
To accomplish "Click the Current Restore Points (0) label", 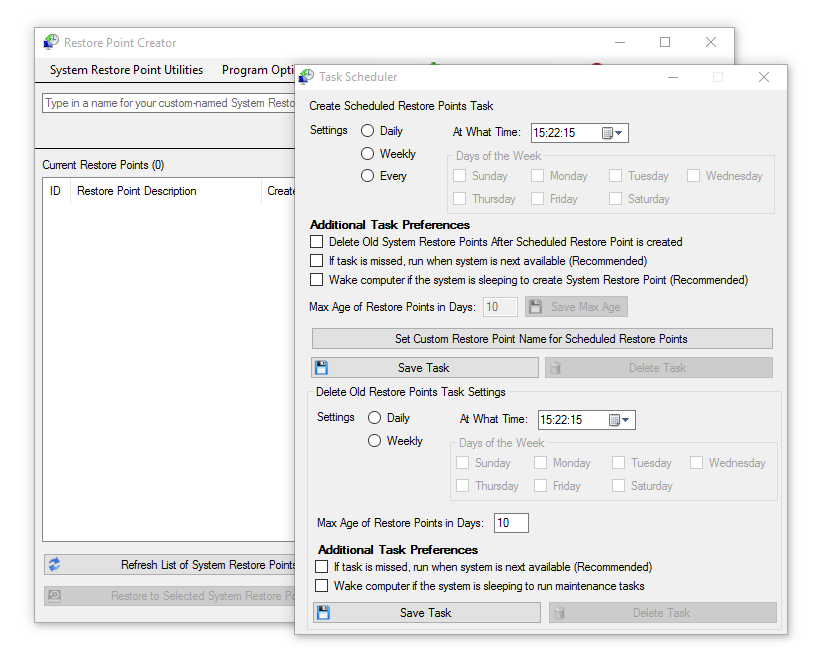I will click(x=103, y=165).
